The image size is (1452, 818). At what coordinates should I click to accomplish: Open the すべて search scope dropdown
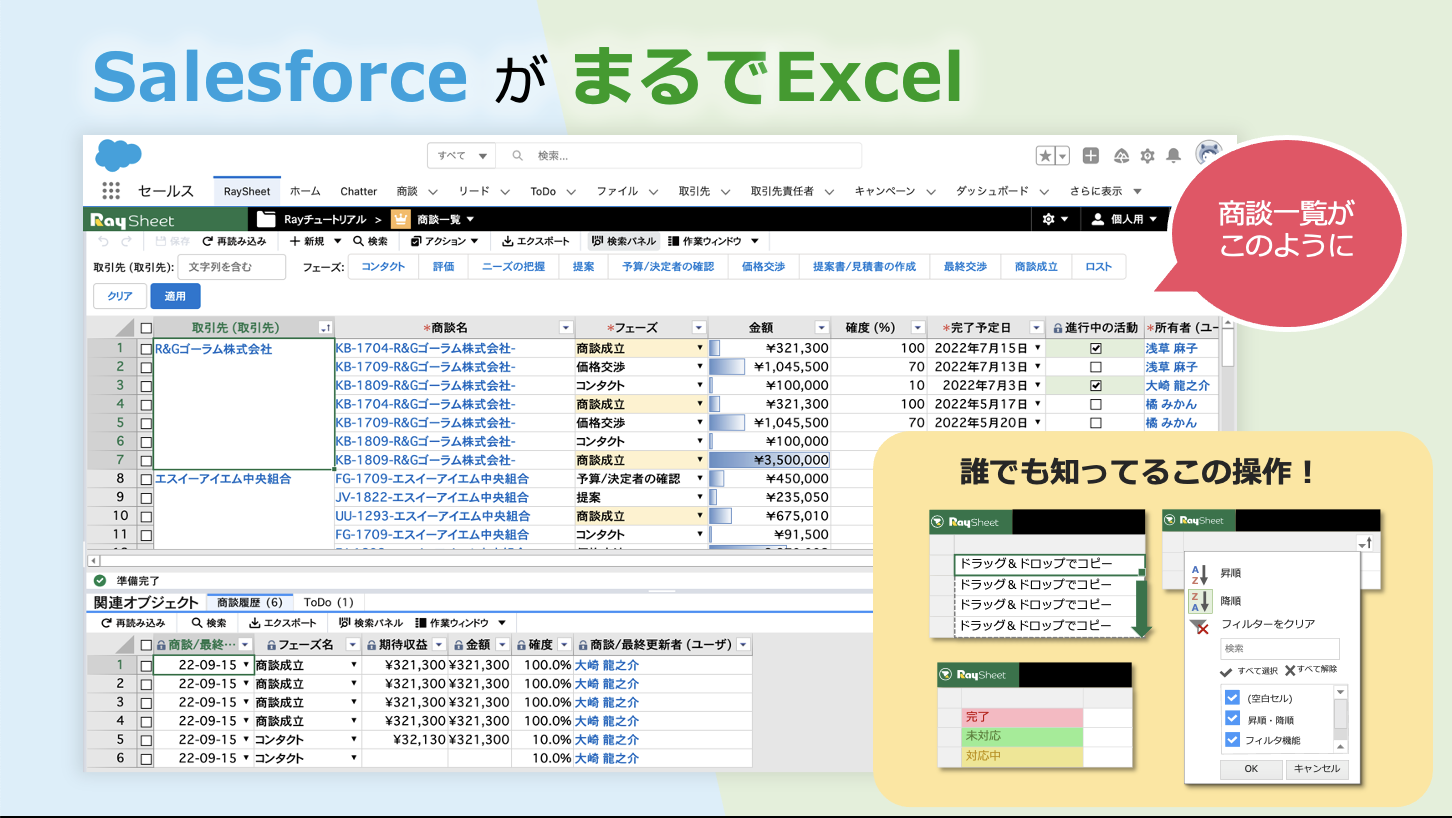click(x=461, y=155)
